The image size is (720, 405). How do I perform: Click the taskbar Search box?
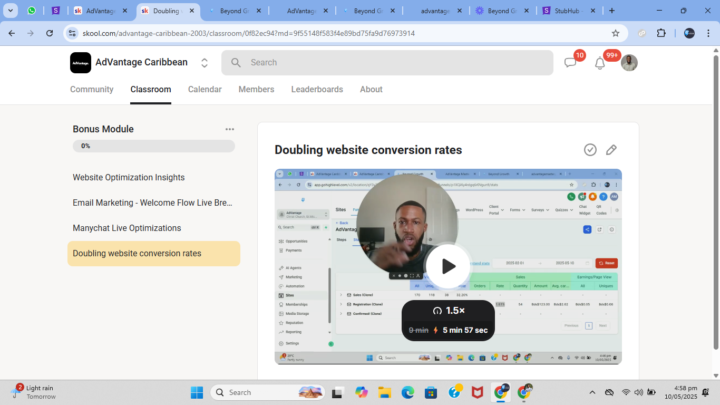point(268,393)
